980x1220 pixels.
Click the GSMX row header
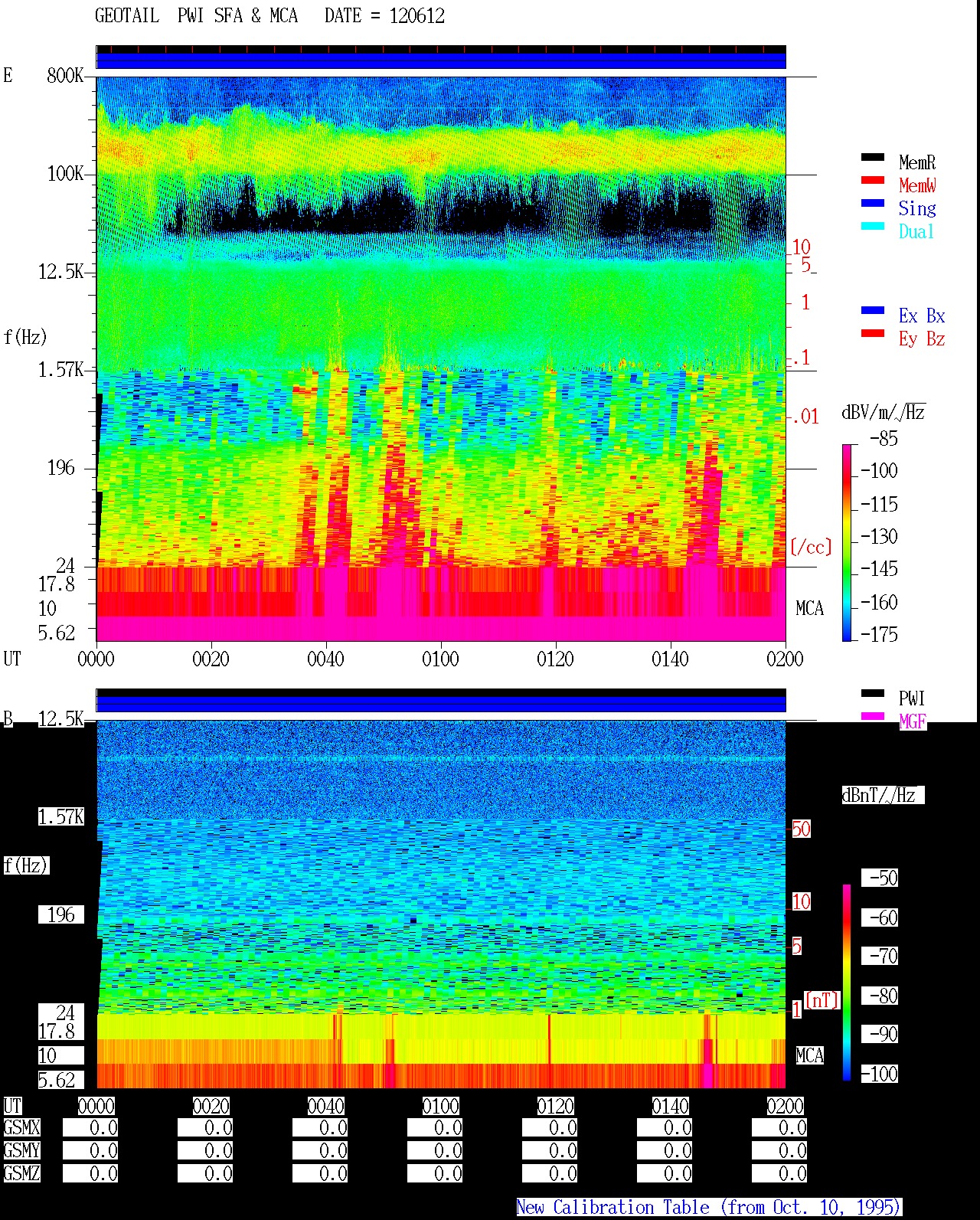21,1128
